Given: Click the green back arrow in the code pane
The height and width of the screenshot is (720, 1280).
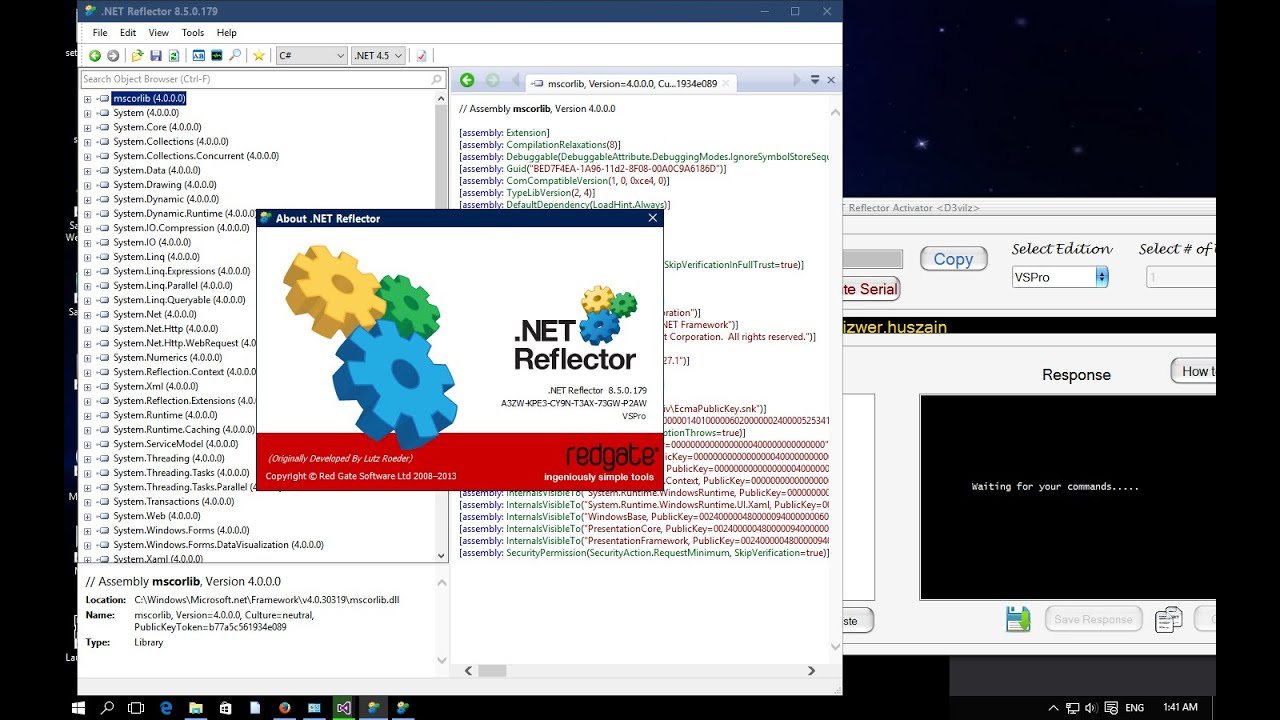Looking at the screenshot, I should tap(467, 80).
